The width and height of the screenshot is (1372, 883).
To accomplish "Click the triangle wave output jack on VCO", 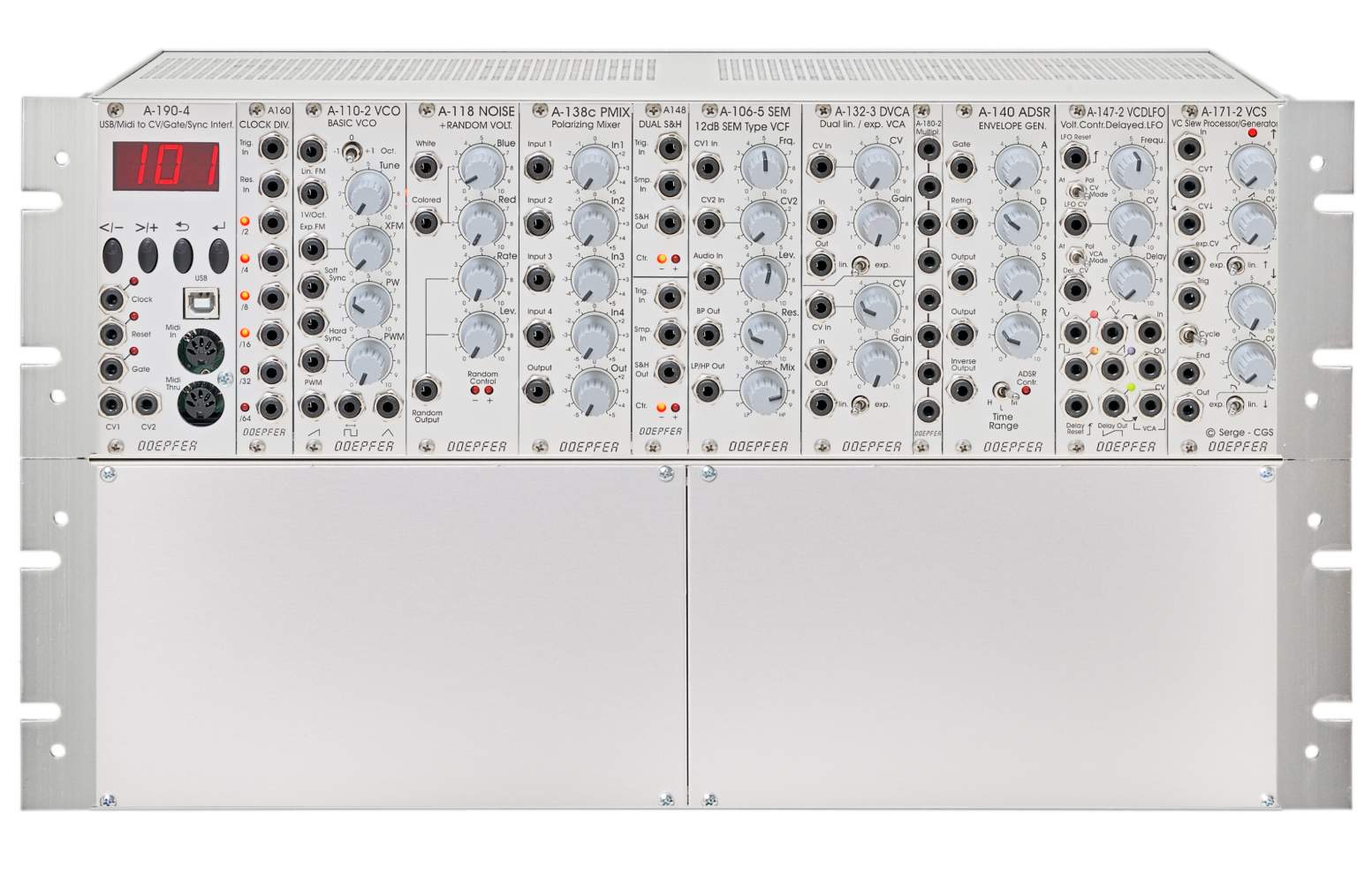I will pyautogui.click(x=387, y=405).
